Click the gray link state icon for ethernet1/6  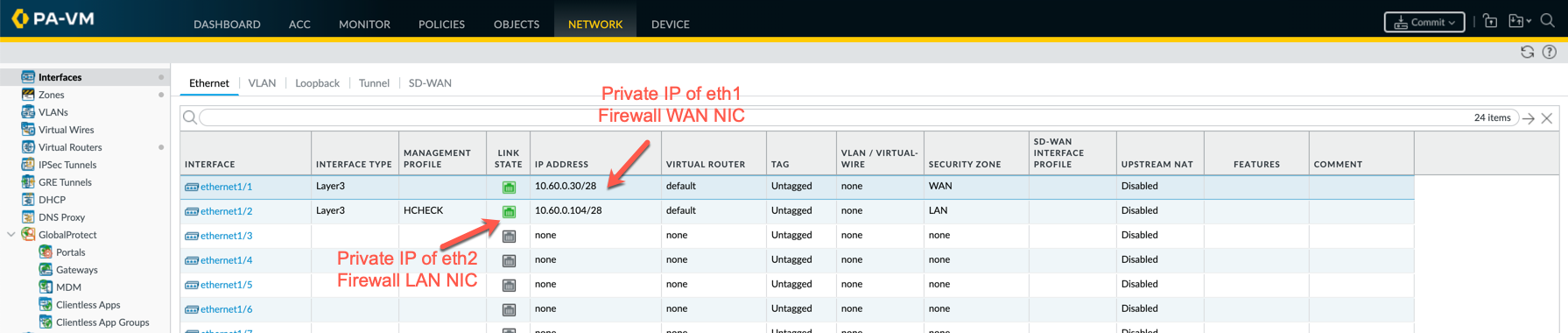(509, 310)
